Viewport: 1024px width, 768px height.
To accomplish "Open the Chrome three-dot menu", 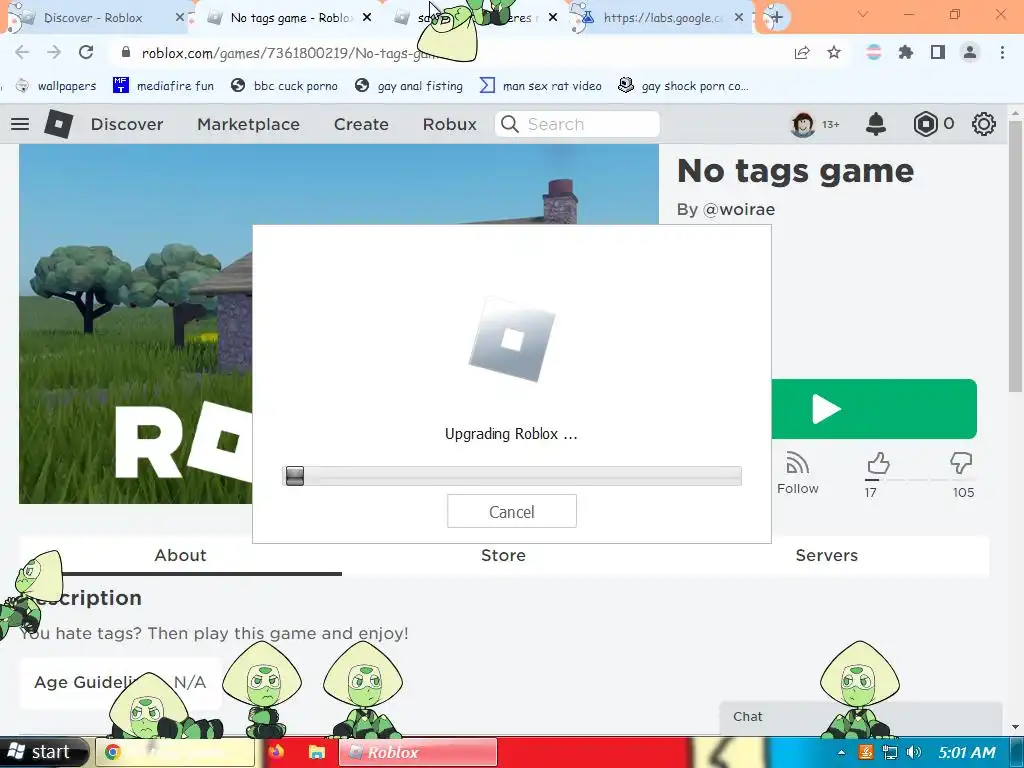I will tap(1002, 52).
